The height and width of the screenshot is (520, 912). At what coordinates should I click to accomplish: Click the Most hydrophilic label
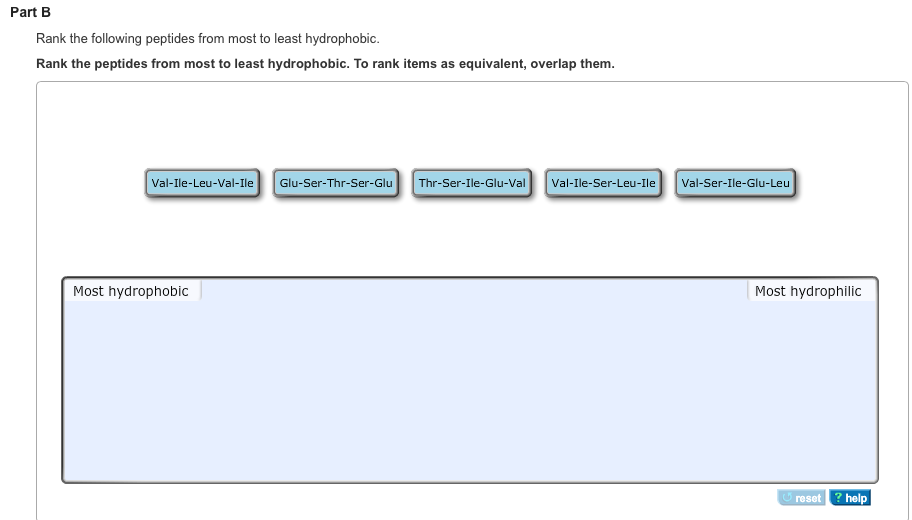coord(808,291)
